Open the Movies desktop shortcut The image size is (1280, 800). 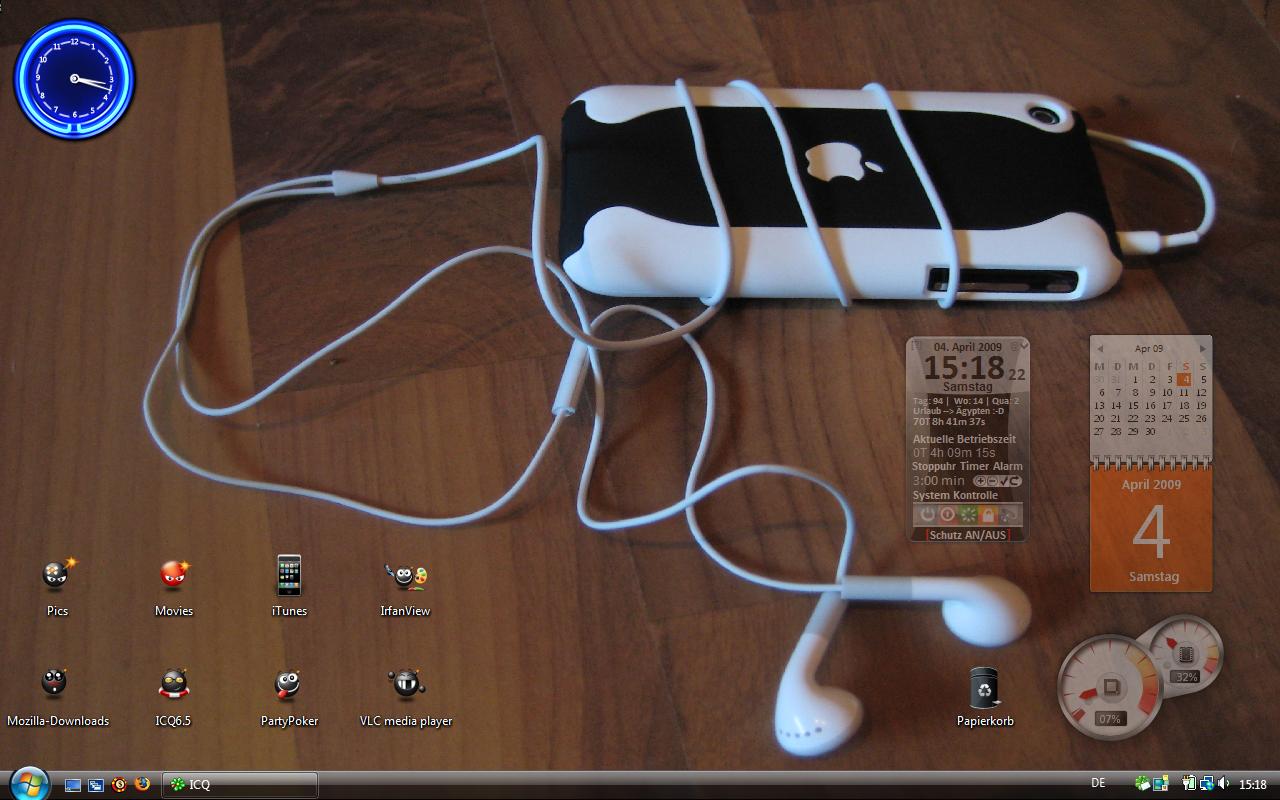(174, 588)
